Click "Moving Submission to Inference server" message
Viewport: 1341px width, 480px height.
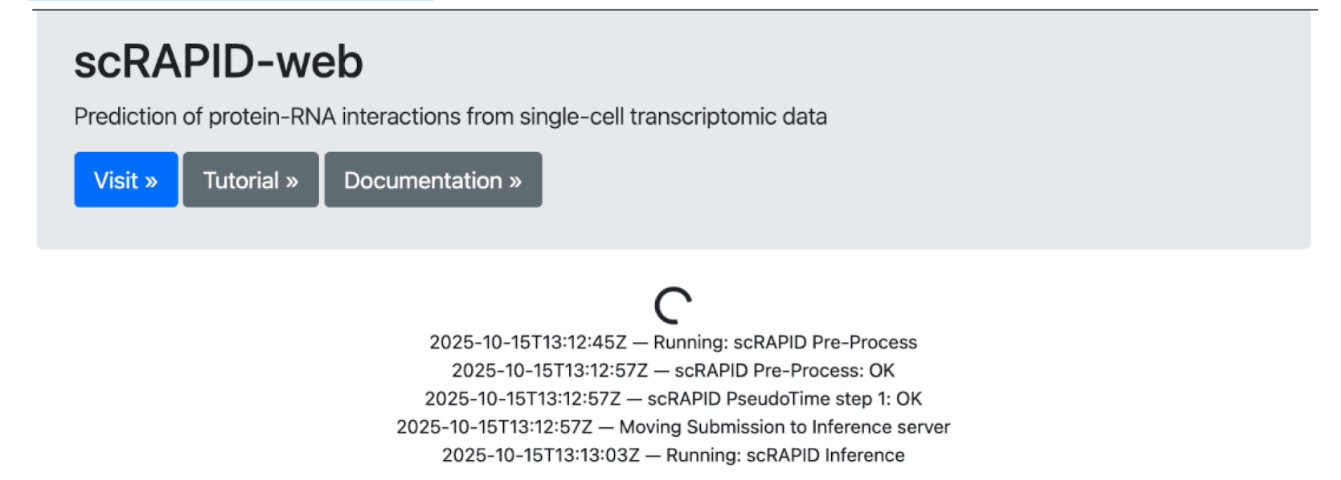pyautogui.click(x=785, y=427)
